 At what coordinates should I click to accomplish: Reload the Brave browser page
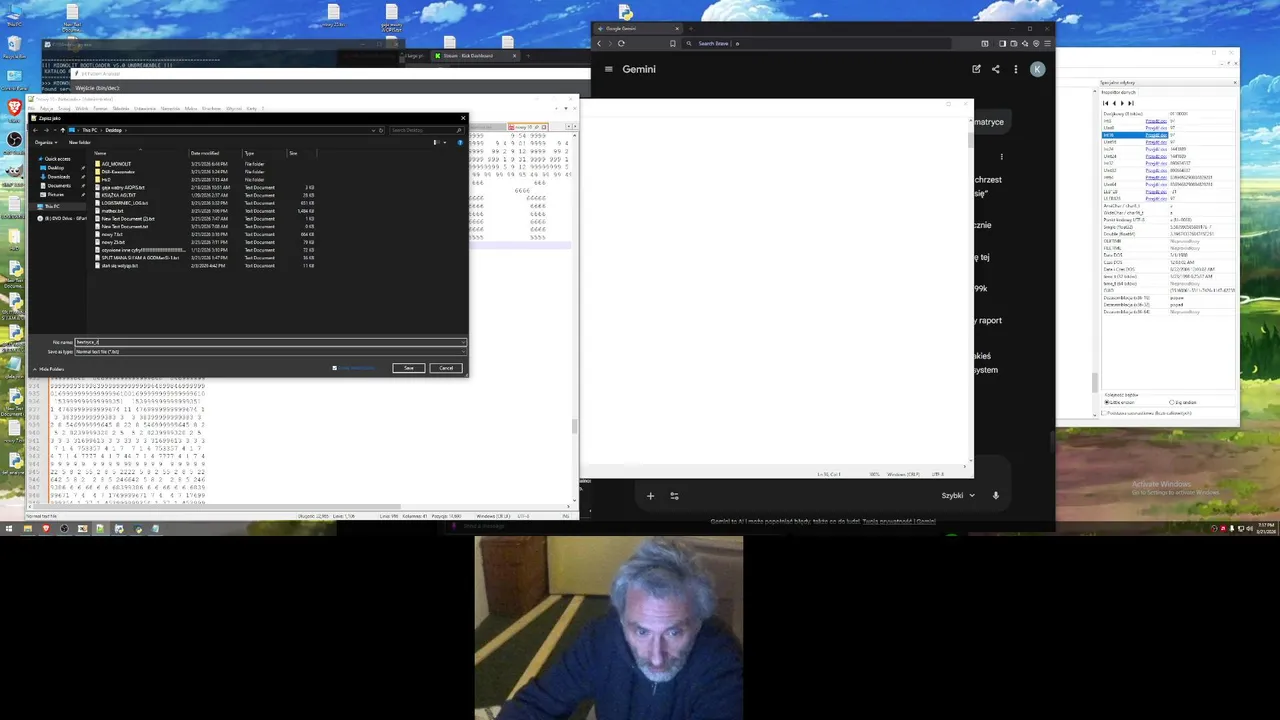621,43
